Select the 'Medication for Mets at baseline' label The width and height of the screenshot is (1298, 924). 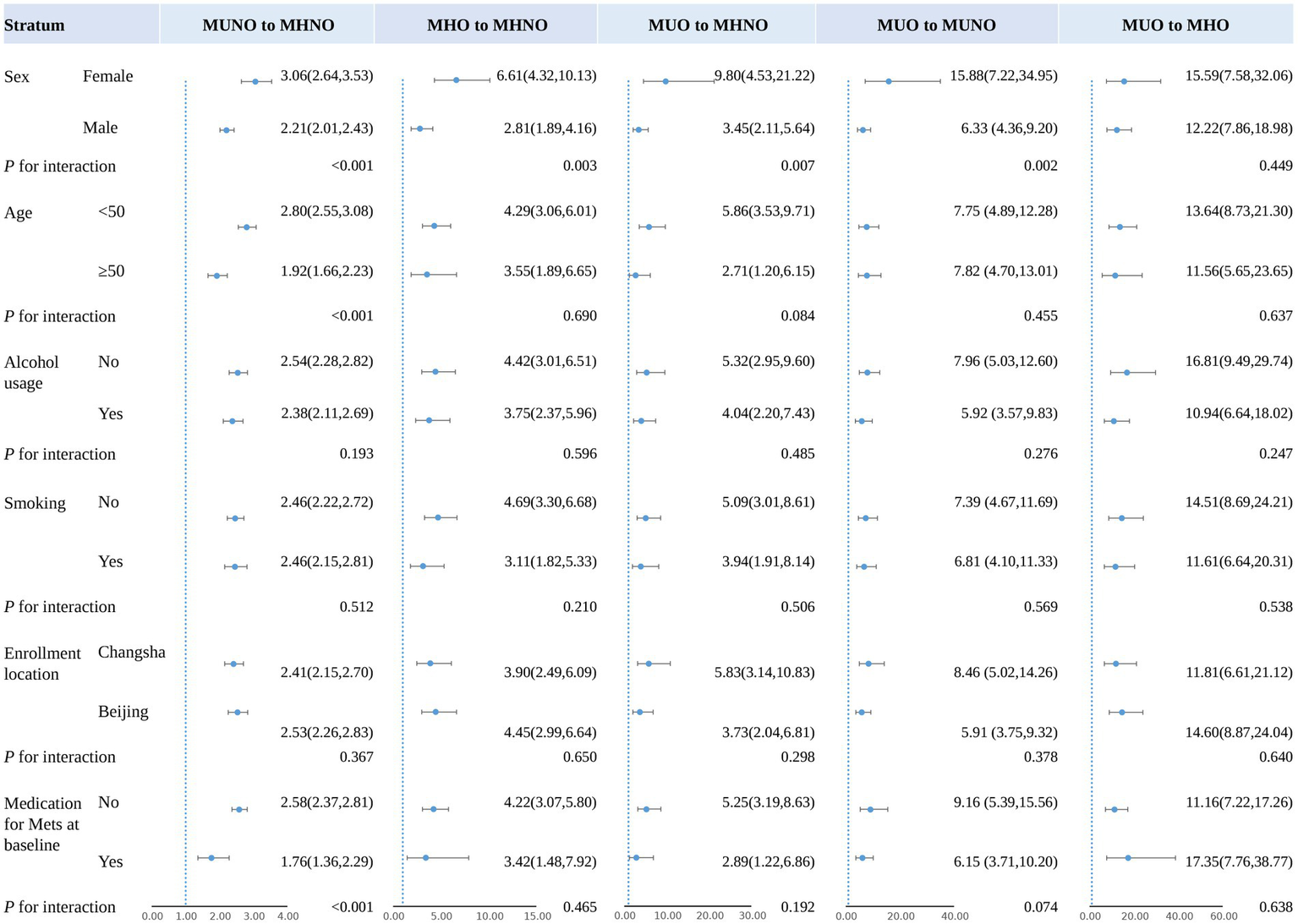pos(42,823)
